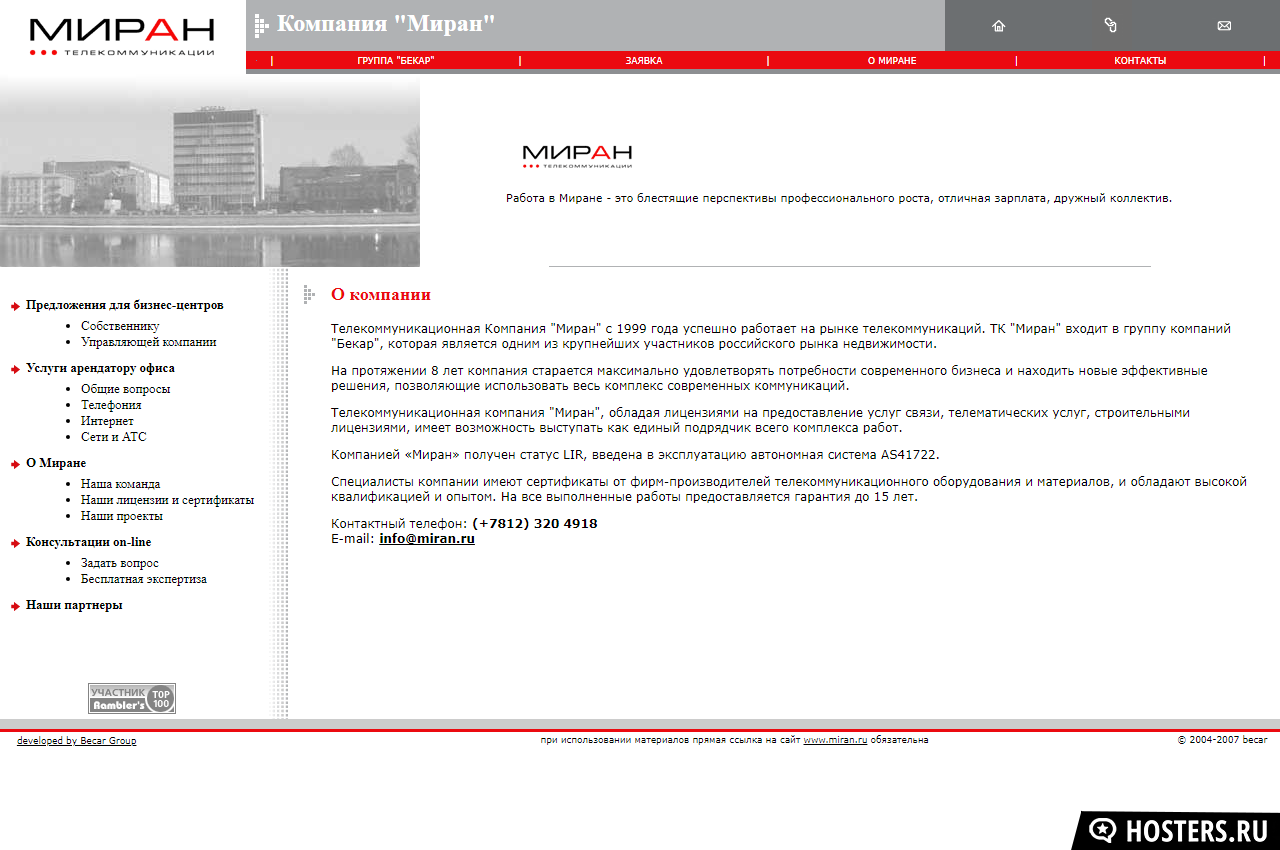
Task: Follow the www.miran.ru footer link
Action: 835,740
